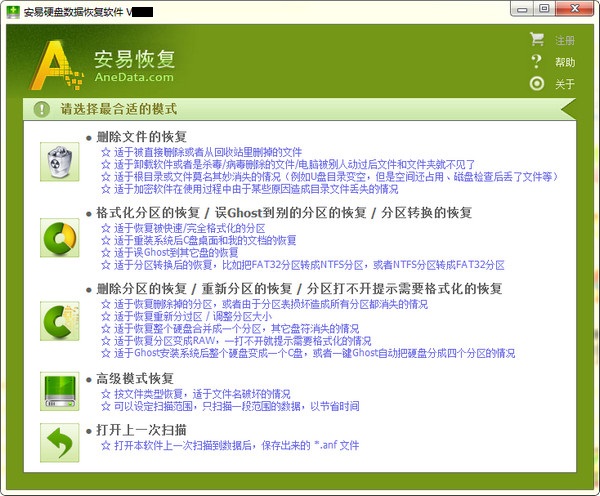Maximize the 安易硬盘数据恢复软件 window
The image size is (600, 496).
click(544, 9)
